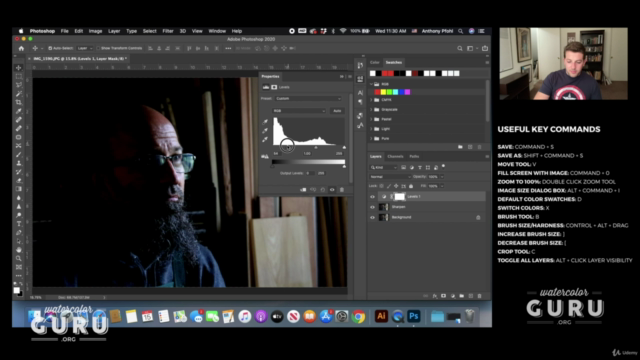This screenshot has width=640, height=360.
Task: Open Google Chrome from the Dock
Action: click(358, 316)
